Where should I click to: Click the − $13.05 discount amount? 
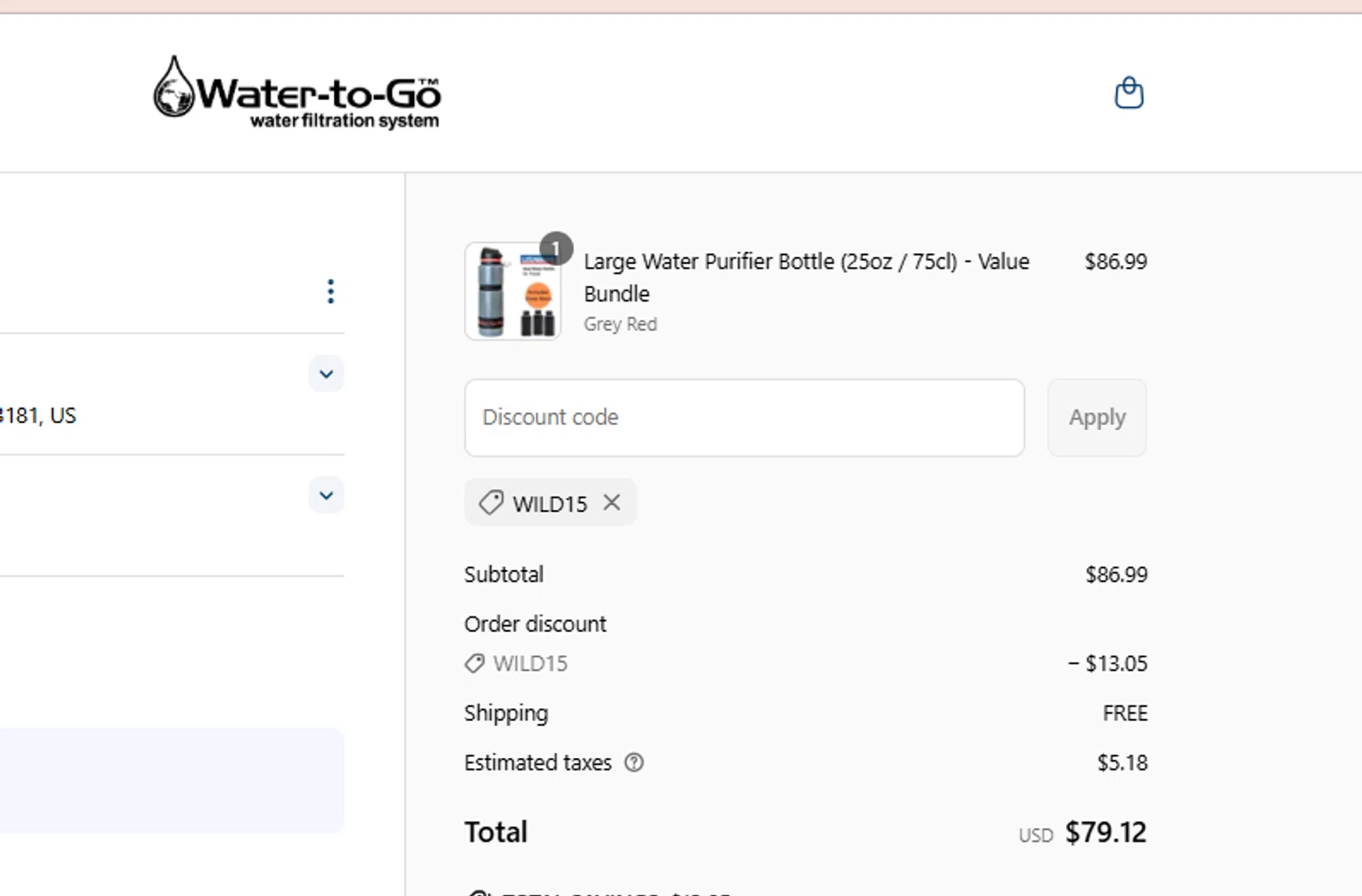pyautogui.click(x=1108, y=664)
